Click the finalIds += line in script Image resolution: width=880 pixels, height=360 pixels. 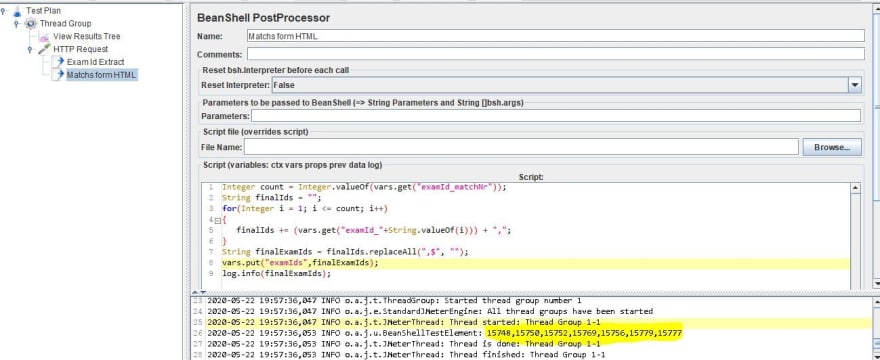(373, 230)
